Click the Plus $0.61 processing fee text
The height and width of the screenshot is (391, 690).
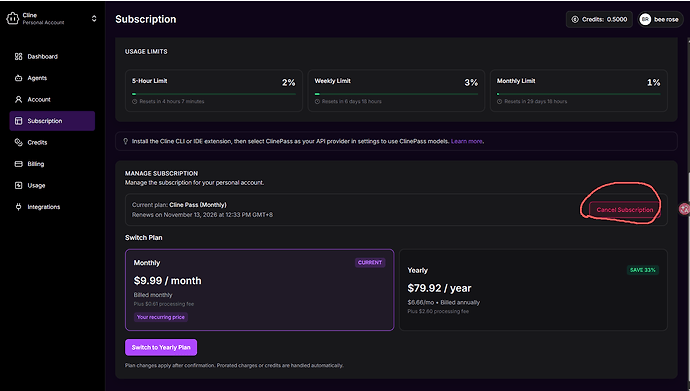164,304
